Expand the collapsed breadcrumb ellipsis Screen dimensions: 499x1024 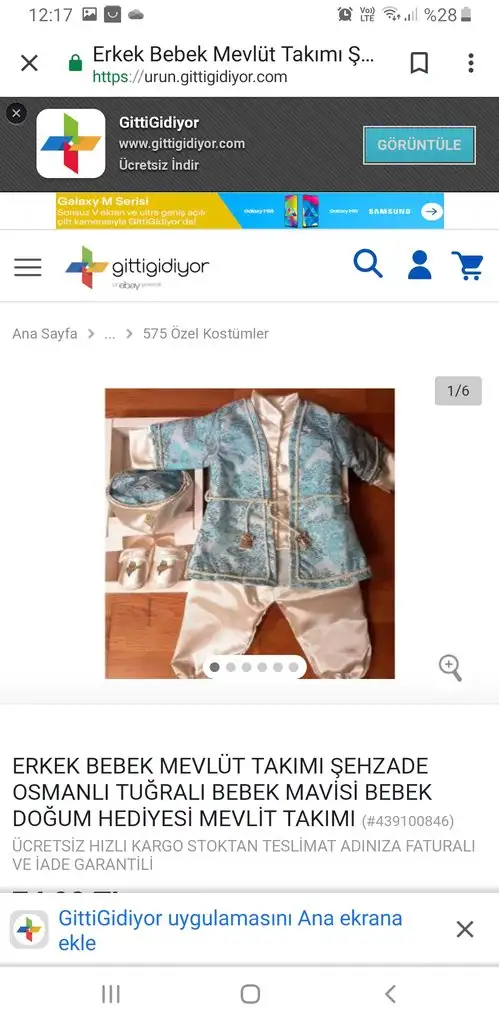click(x=110, y=334)
